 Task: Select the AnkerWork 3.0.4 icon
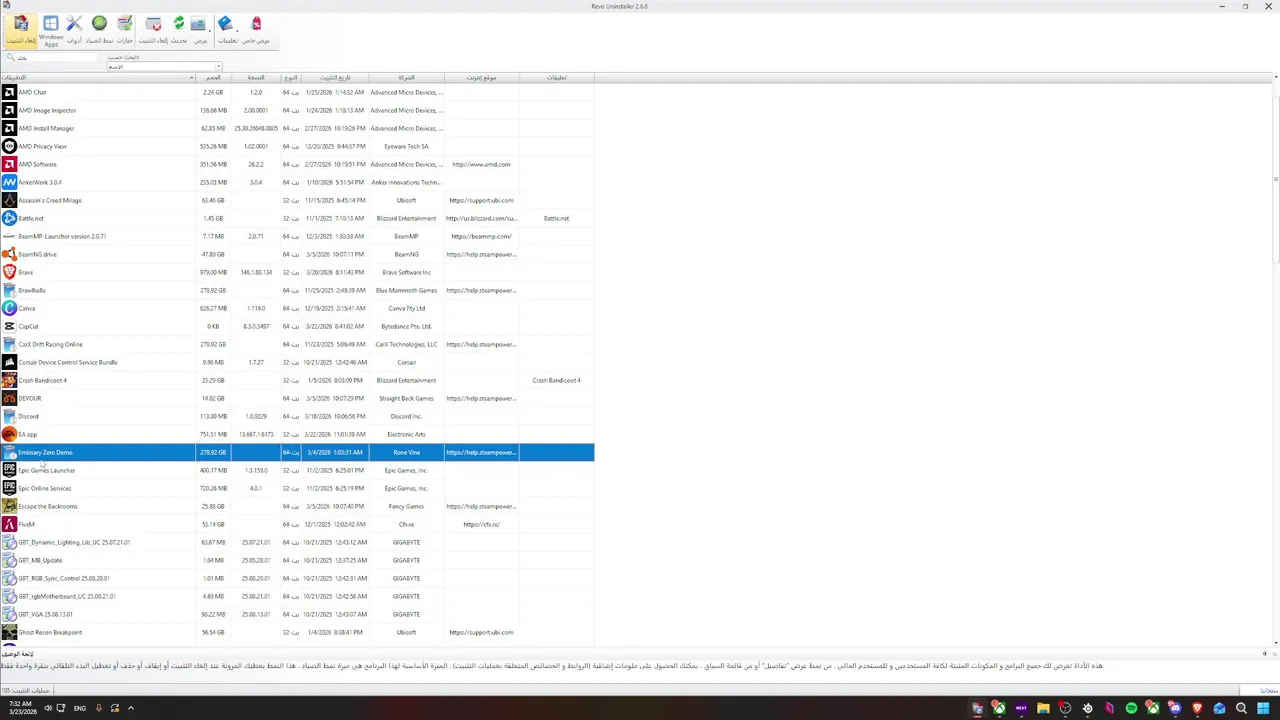(9, 182)
